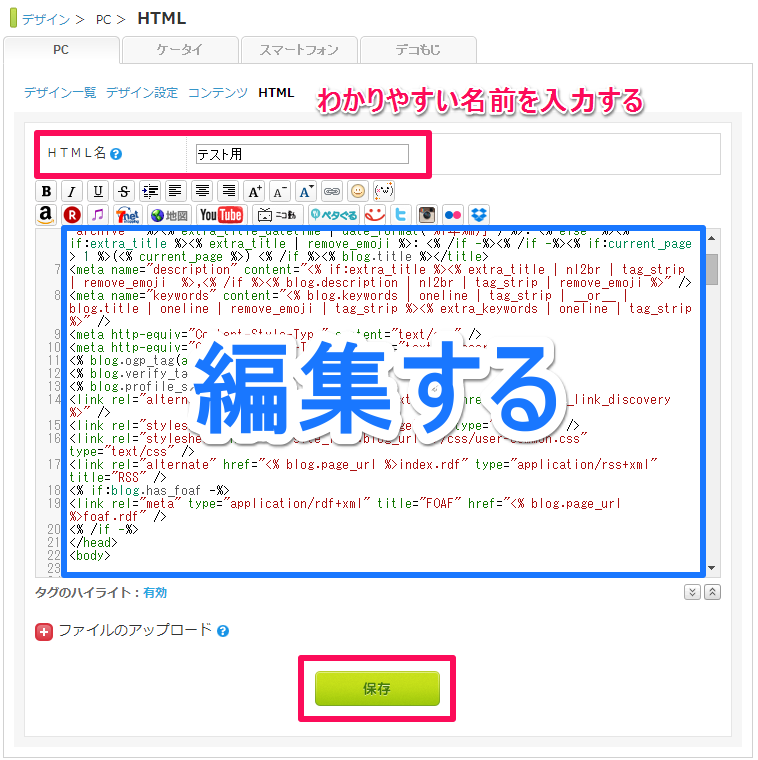Insert a Rakuten product link

72,215
